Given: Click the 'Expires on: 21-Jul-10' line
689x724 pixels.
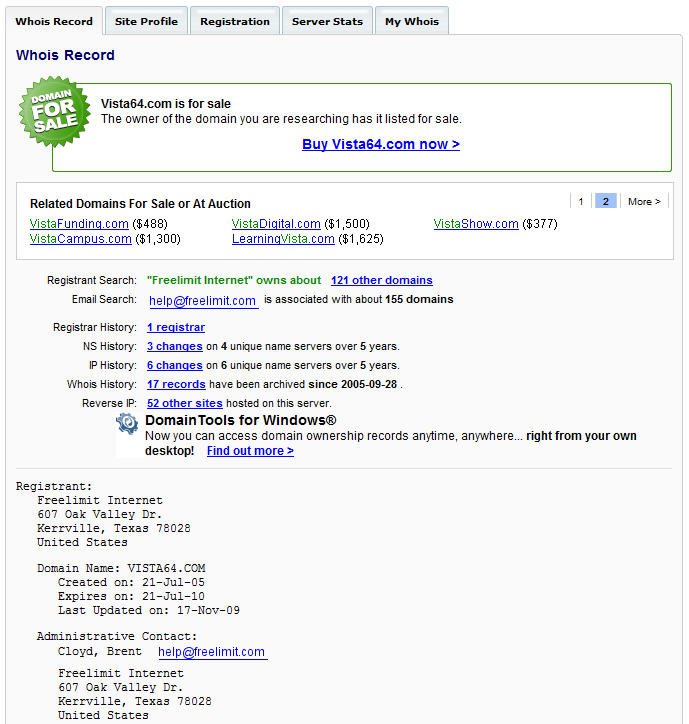Looking at the screenshot, I should coord(131,596).
